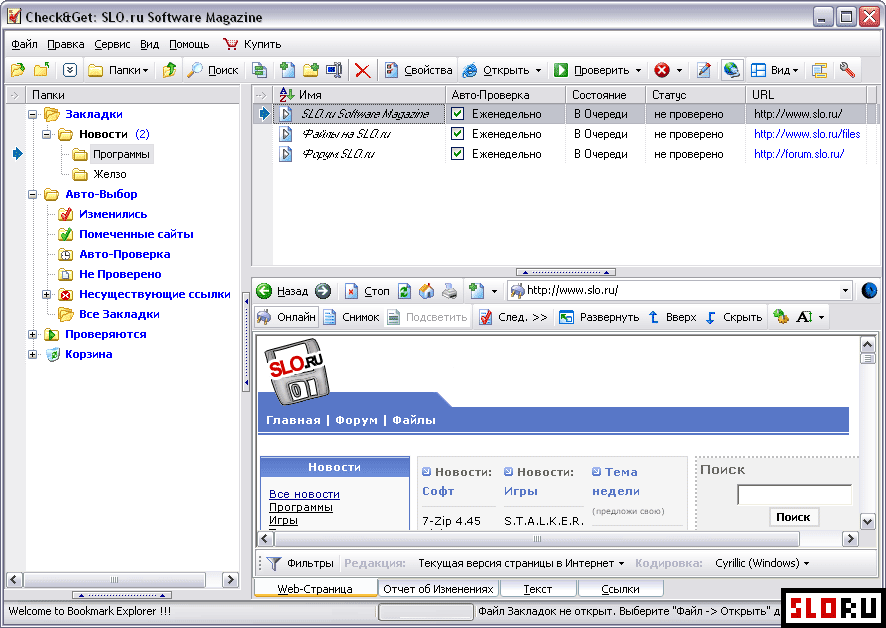Click the new folder-with-arrow icon beside open file
This screenshot has width=886, height=628.
pos(42,70)
